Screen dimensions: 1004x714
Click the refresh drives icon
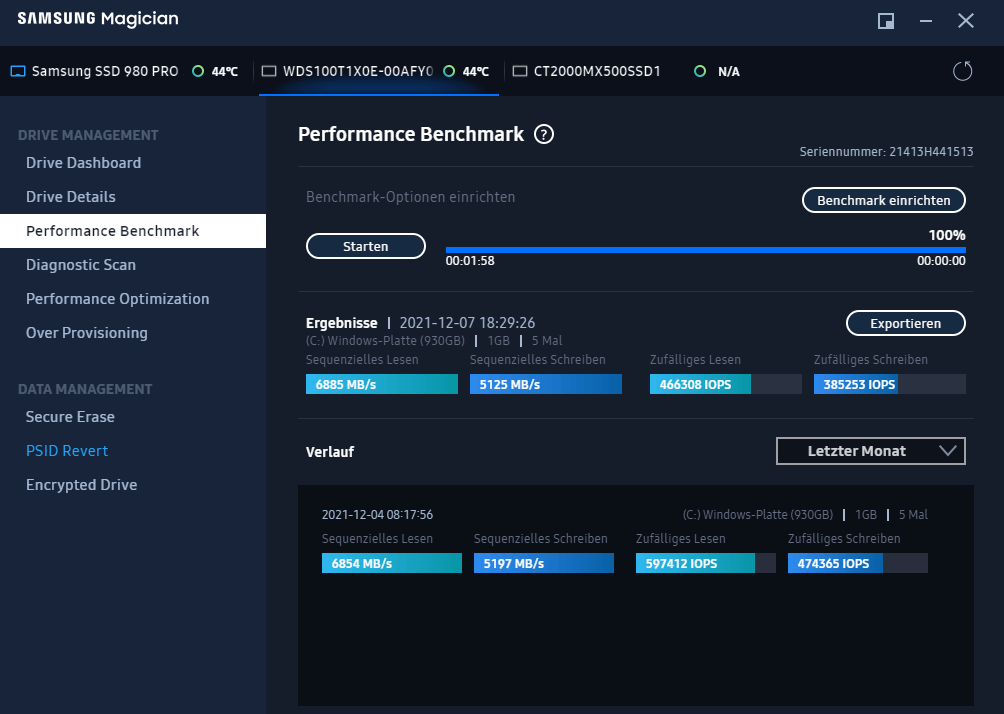click(962, 71)
